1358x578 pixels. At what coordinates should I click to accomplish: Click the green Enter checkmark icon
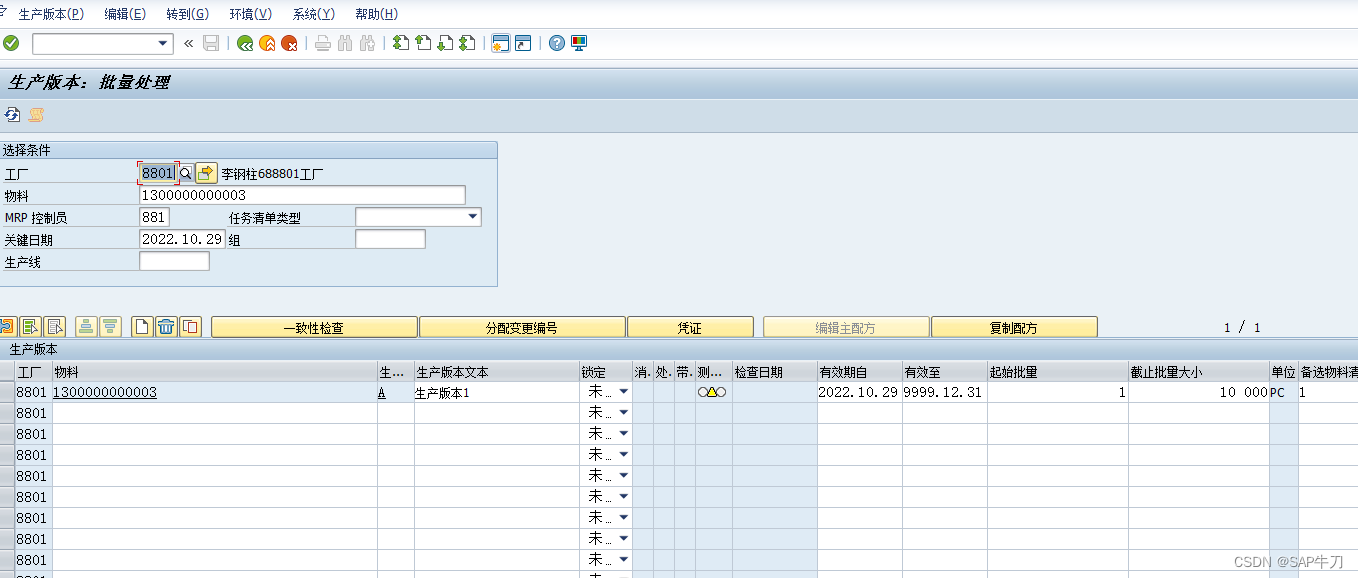click(x=11, y=43)
